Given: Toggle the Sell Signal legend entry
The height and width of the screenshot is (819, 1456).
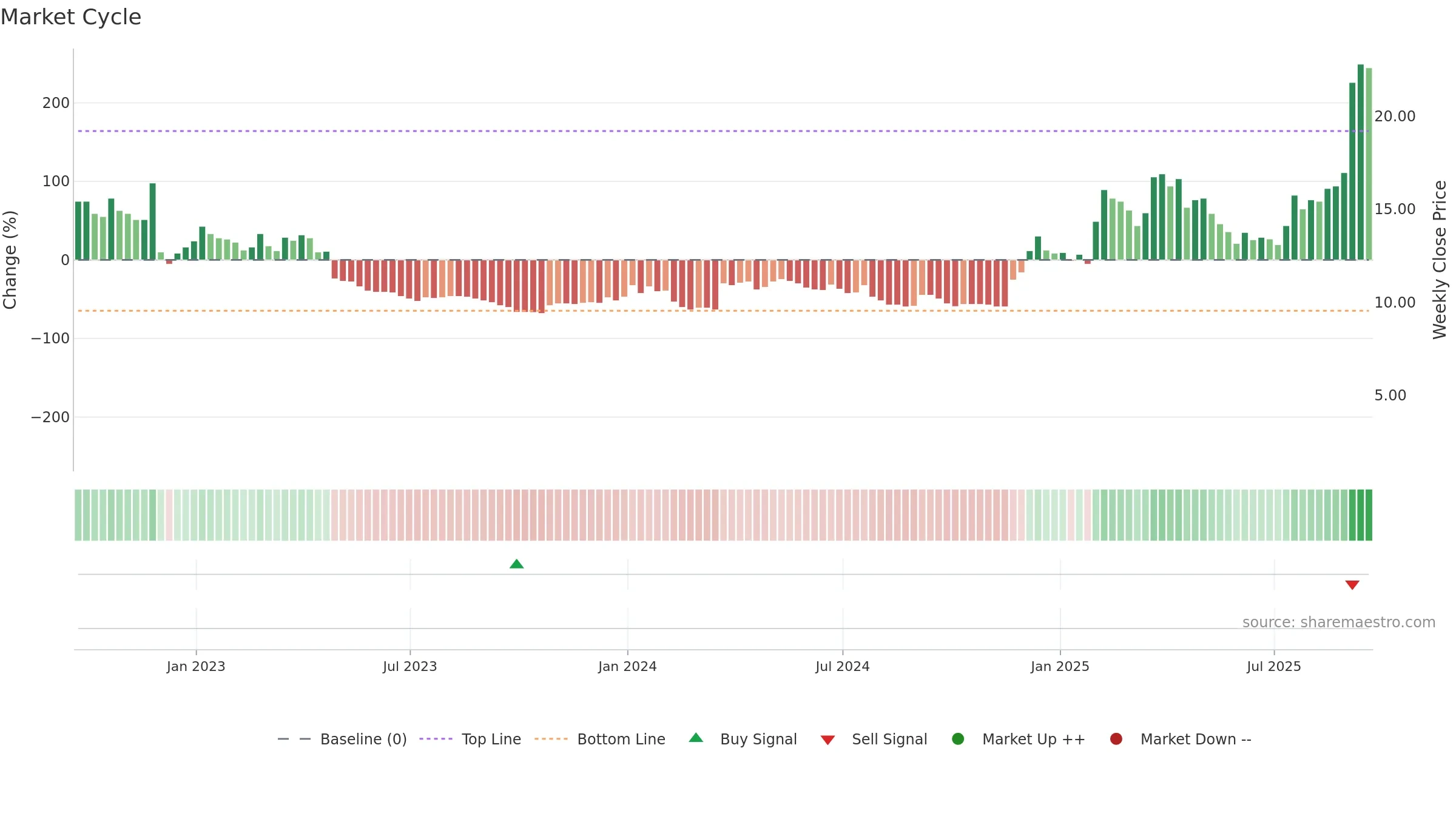Looking at the screenshot, I should 874,739.
